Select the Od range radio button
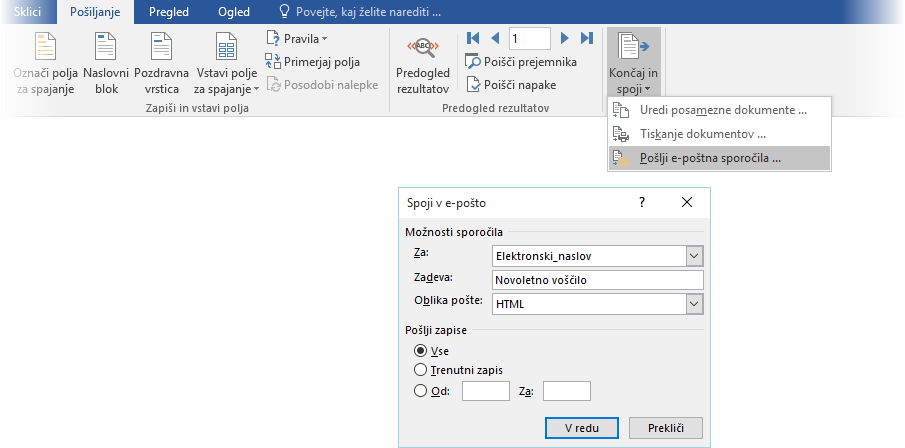Viewport: 905px width, 448px height. (420, 391)
